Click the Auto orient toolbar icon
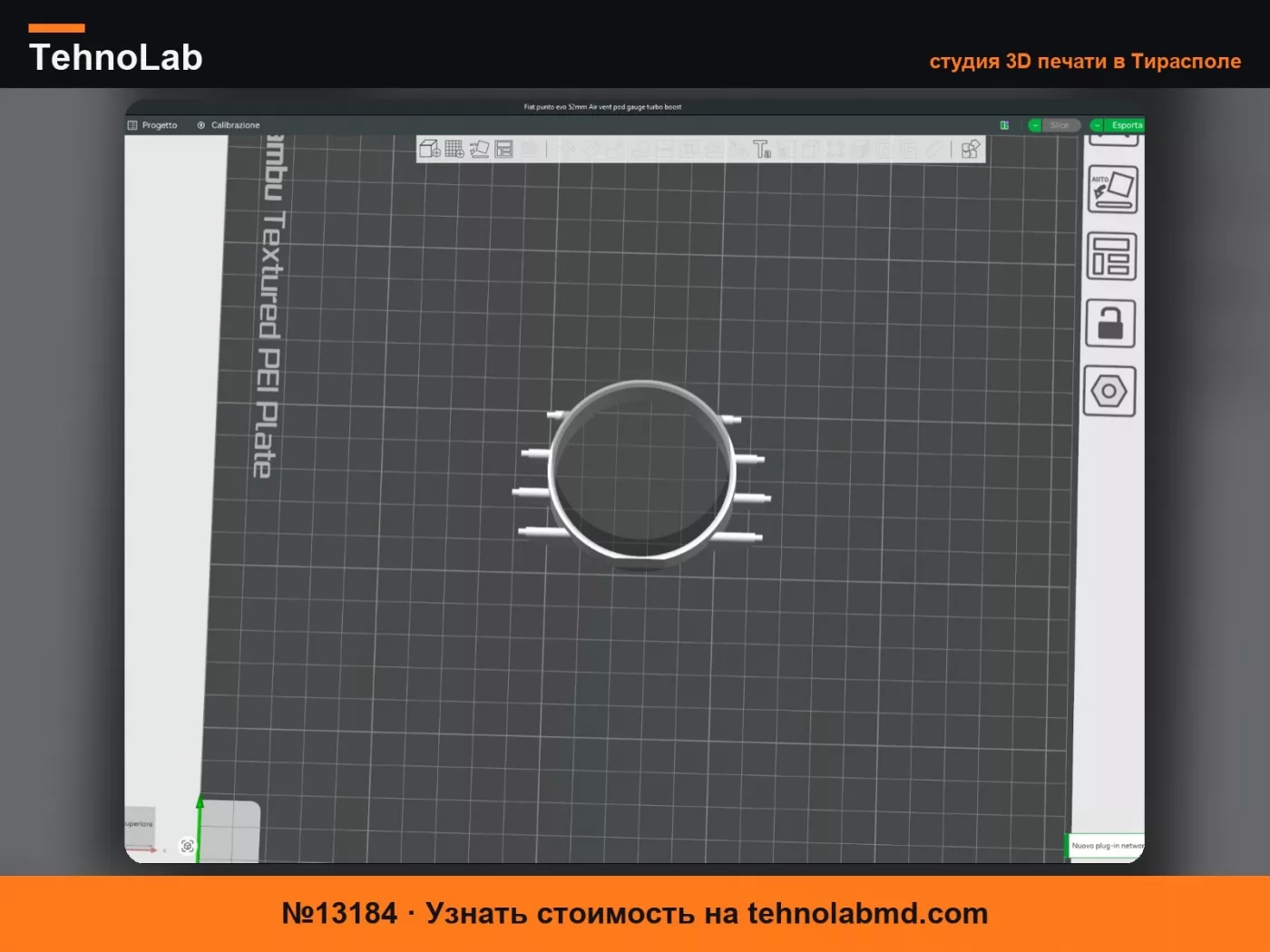 click(x=479, y=149)
